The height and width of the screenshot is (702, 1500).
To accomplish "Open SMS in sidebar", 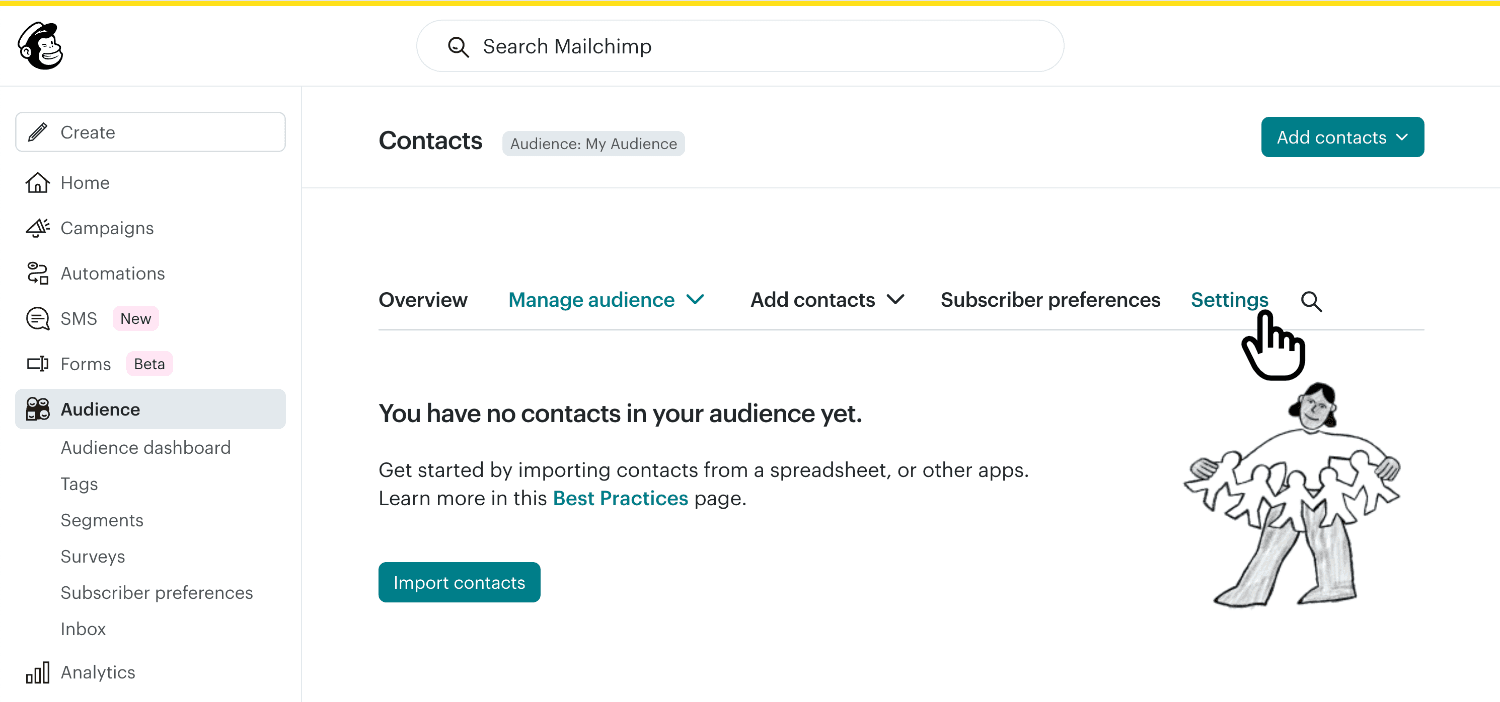I will pos(79,319).
